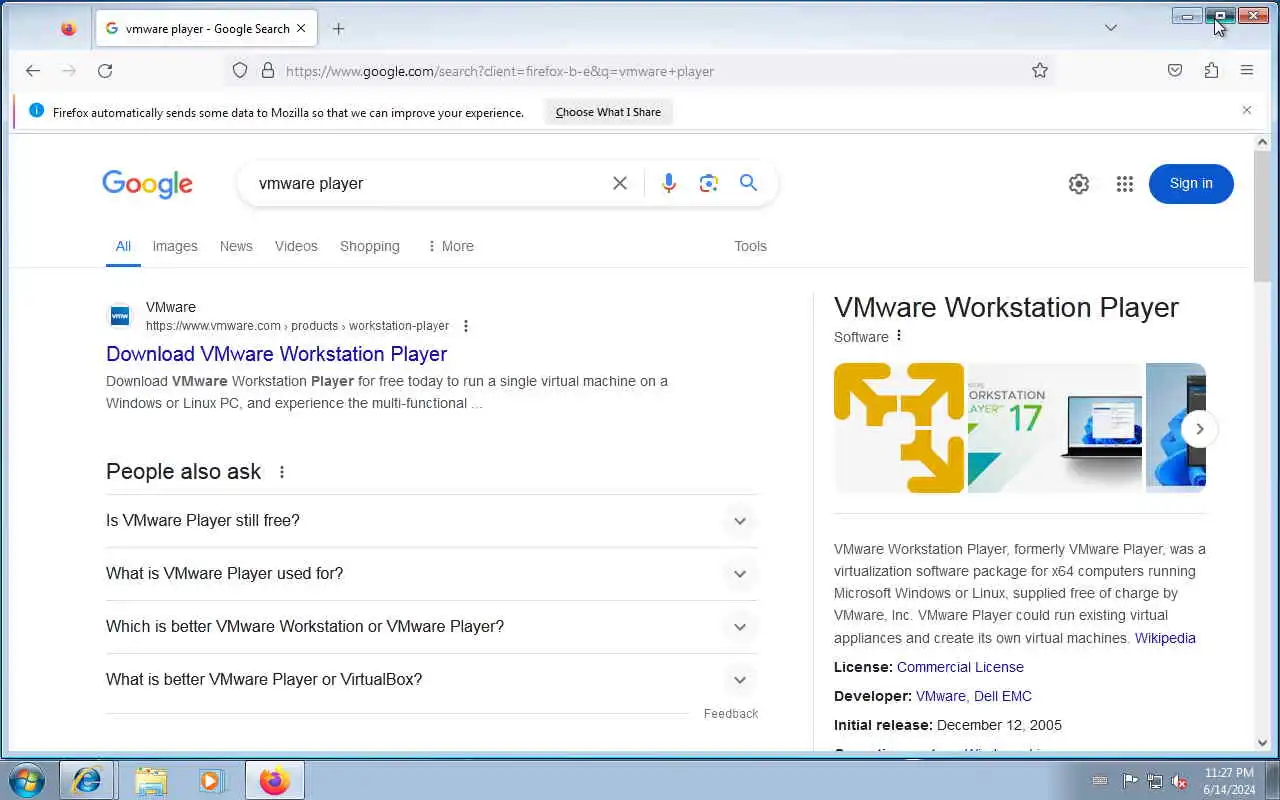This screenshot has height=800, width=1280.
Task: Open the search Tools option
Action: [750, 246]
